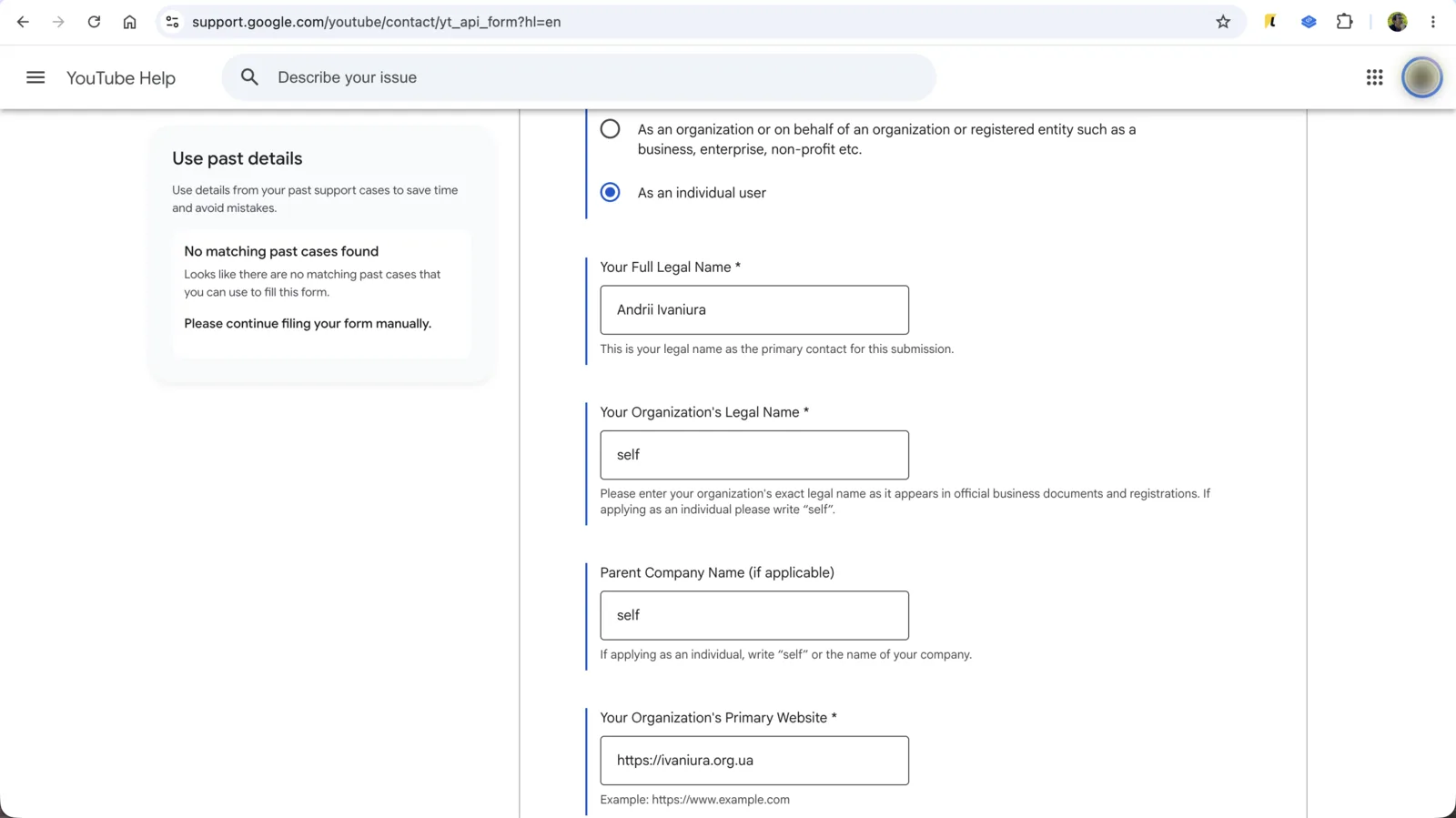Click the 'Example: https://www.example.com' hint
The height and width of the screenshot is (818, 1456).
[x=695, y=800]
